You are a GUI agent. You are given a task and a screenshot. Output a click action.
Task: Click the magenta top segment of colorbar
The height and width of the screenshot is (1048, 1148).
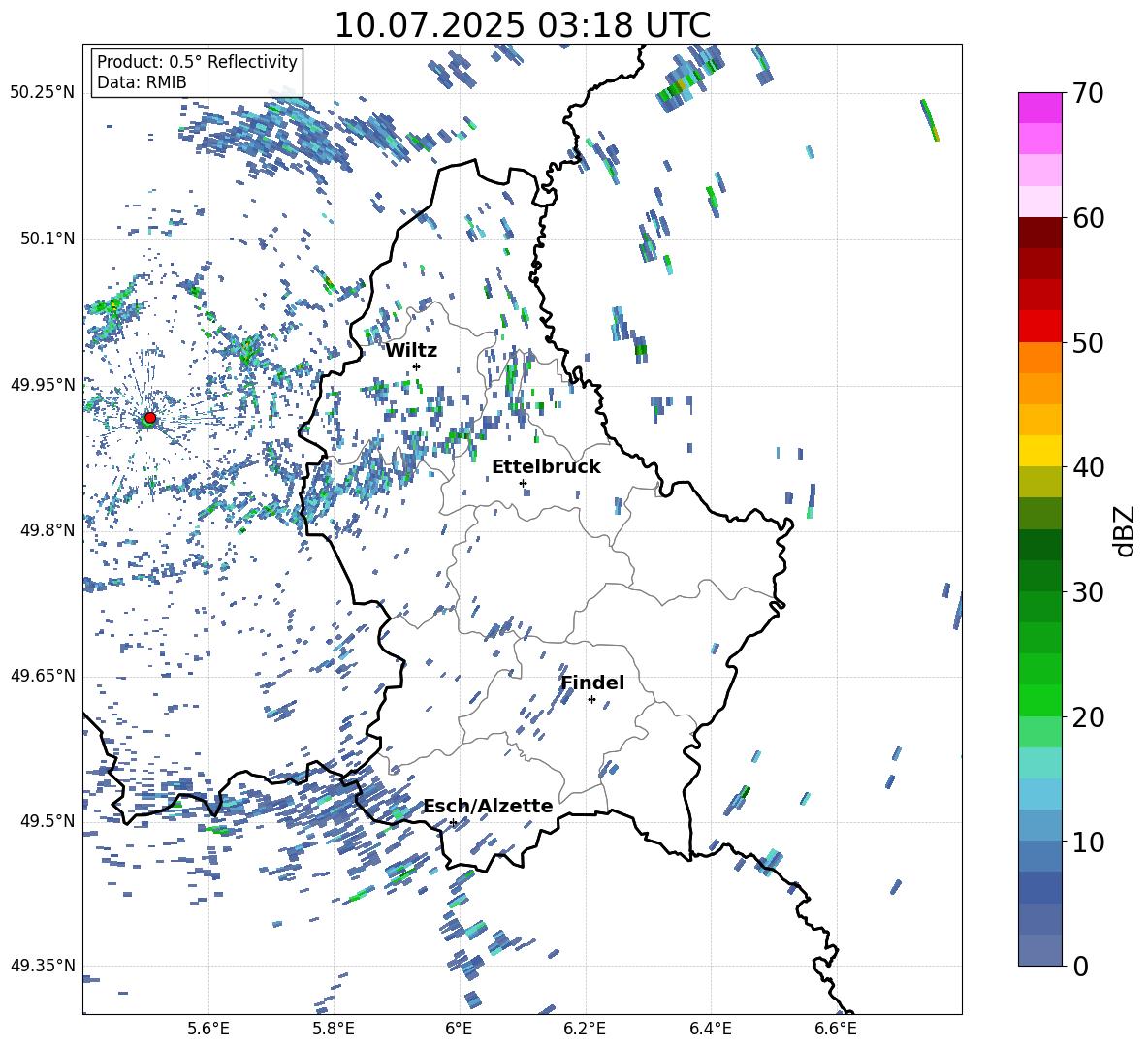(1039, 108)
